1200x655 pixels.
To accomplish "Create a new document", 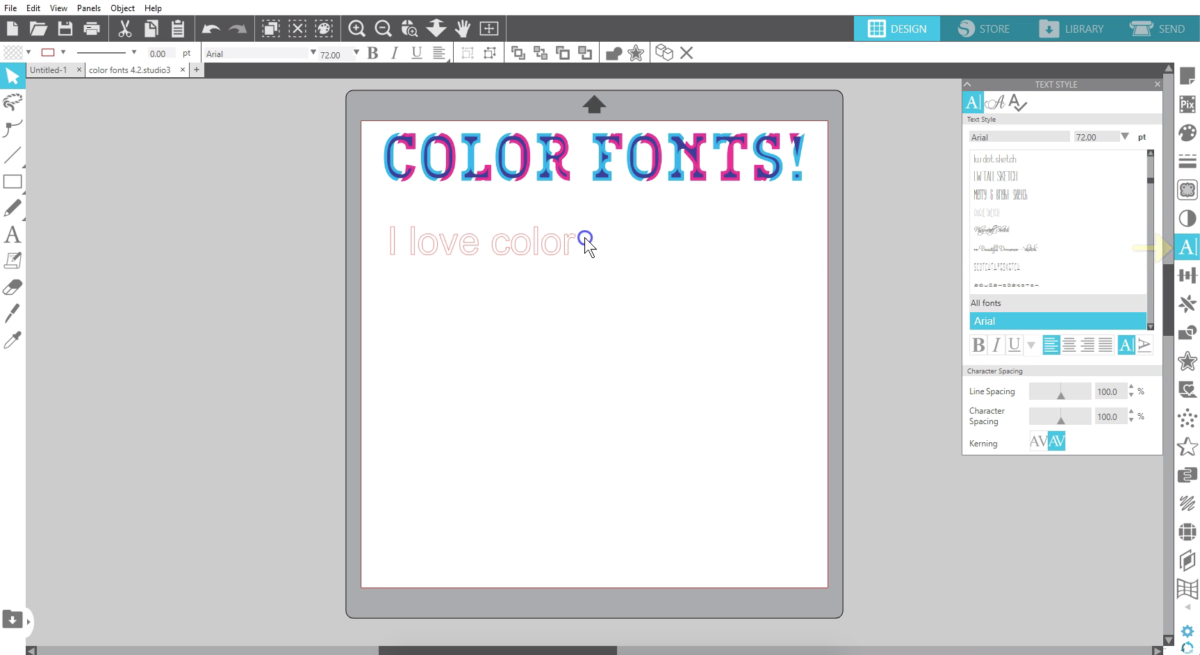I will tap(12, 29).
